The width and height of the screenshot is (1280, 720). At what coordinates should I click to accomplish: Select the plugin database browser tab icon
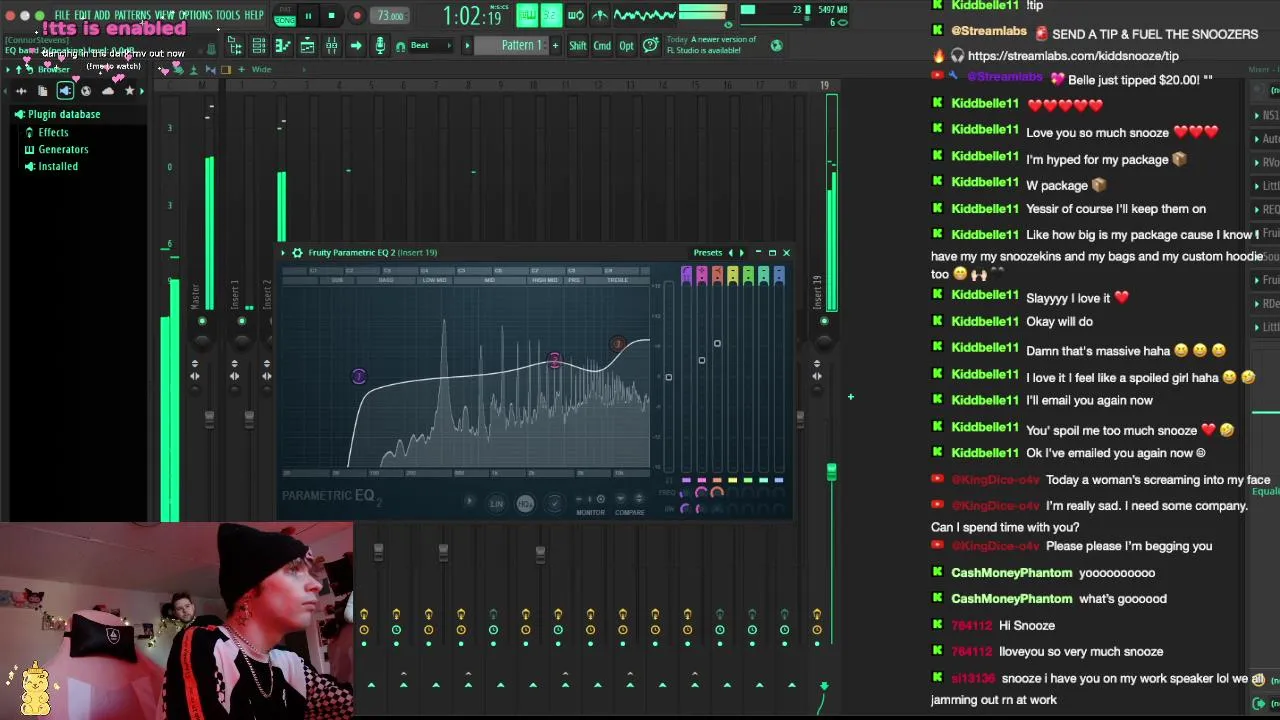coord(65,91)
